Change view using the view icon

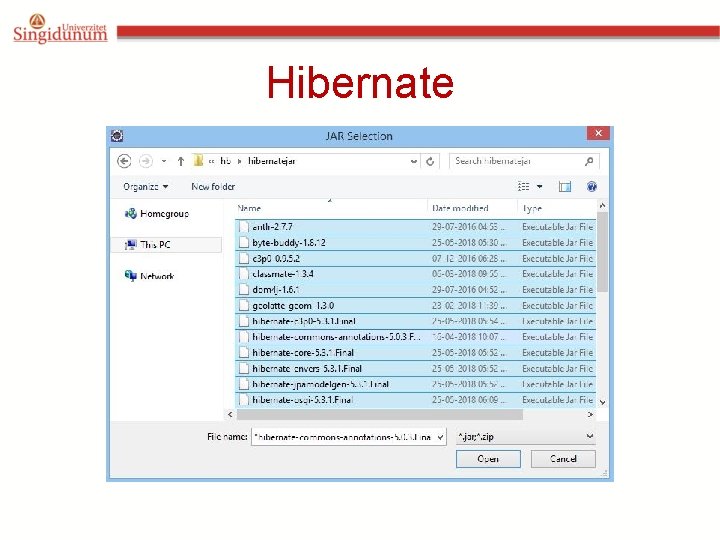click(x=523, y=186)
